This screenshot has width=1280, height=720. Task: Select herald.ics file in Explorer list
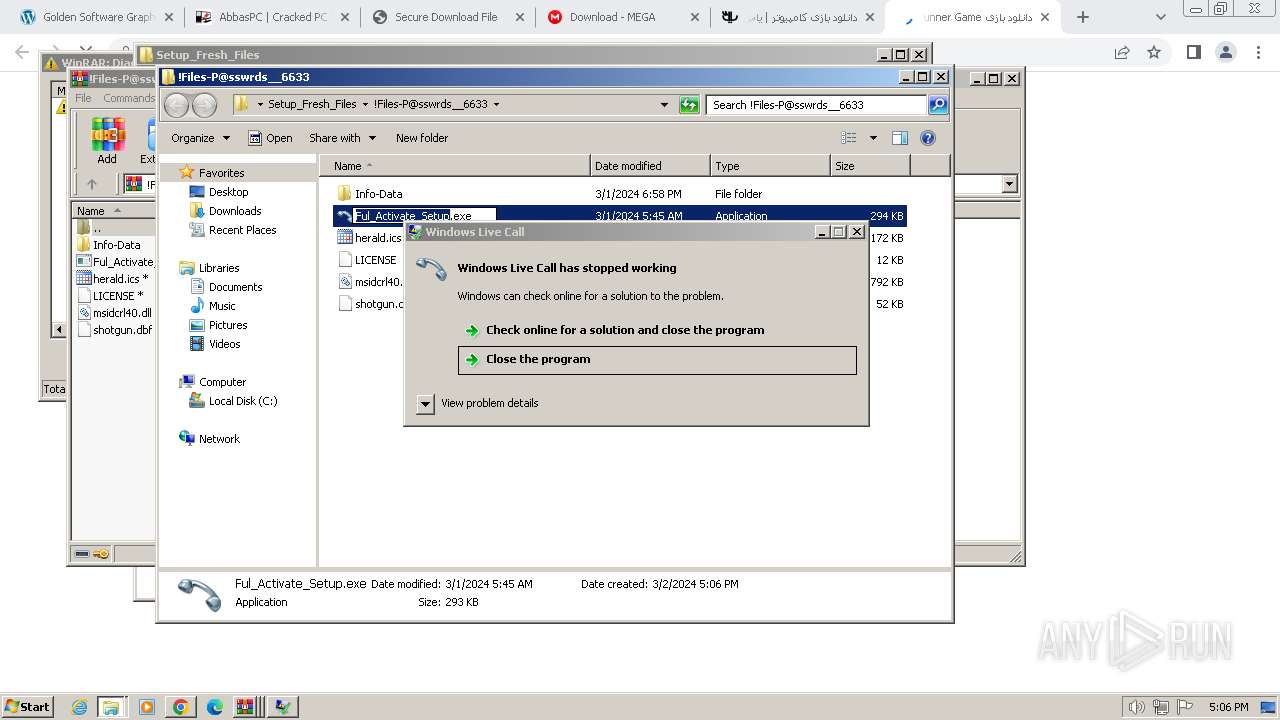click(370, 238)
